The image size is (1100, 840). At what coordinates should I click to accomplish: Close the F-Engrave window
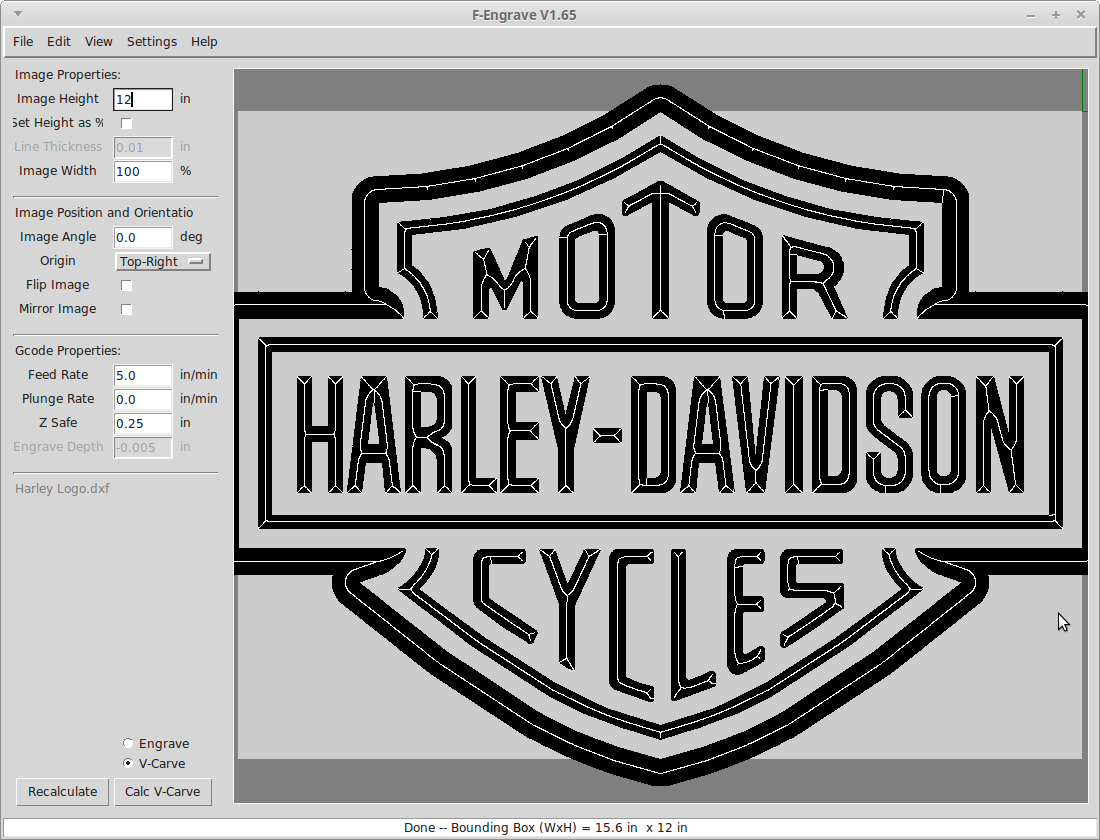1081,15
